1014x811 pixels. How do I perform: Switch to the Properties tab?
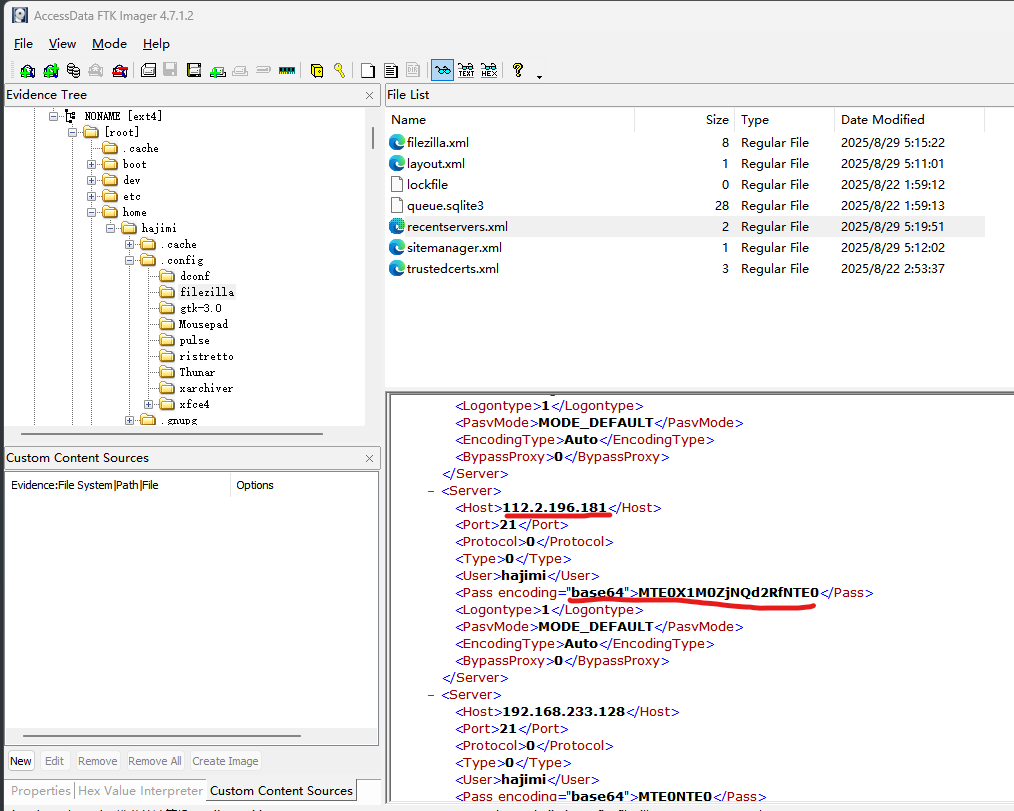click(40, 790)
